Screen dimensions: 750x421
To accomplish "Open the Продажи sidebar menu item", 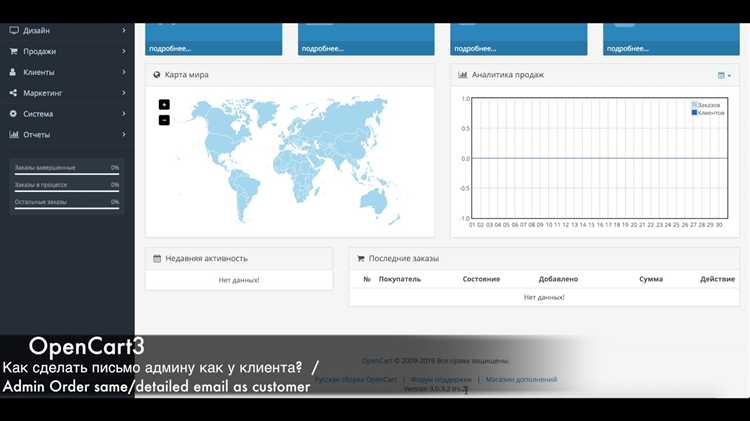I will pos(67,51).
